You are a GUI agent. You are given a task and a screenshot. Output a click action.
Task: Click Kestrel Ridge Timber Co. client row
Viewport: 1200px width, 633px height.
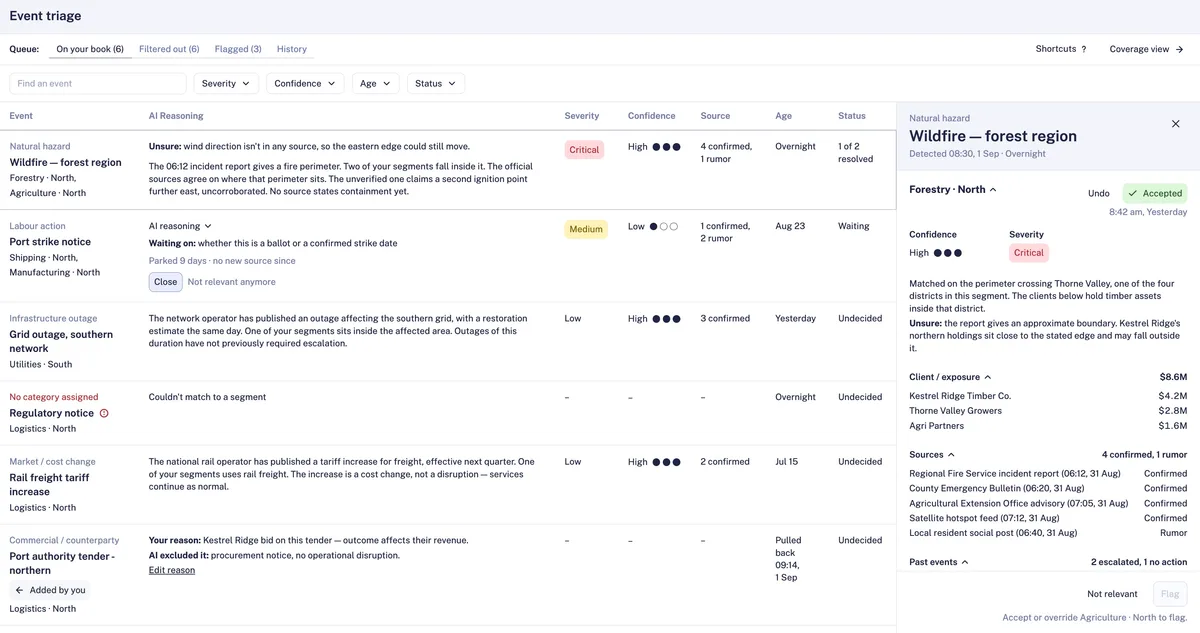[x=1048, y=396]
